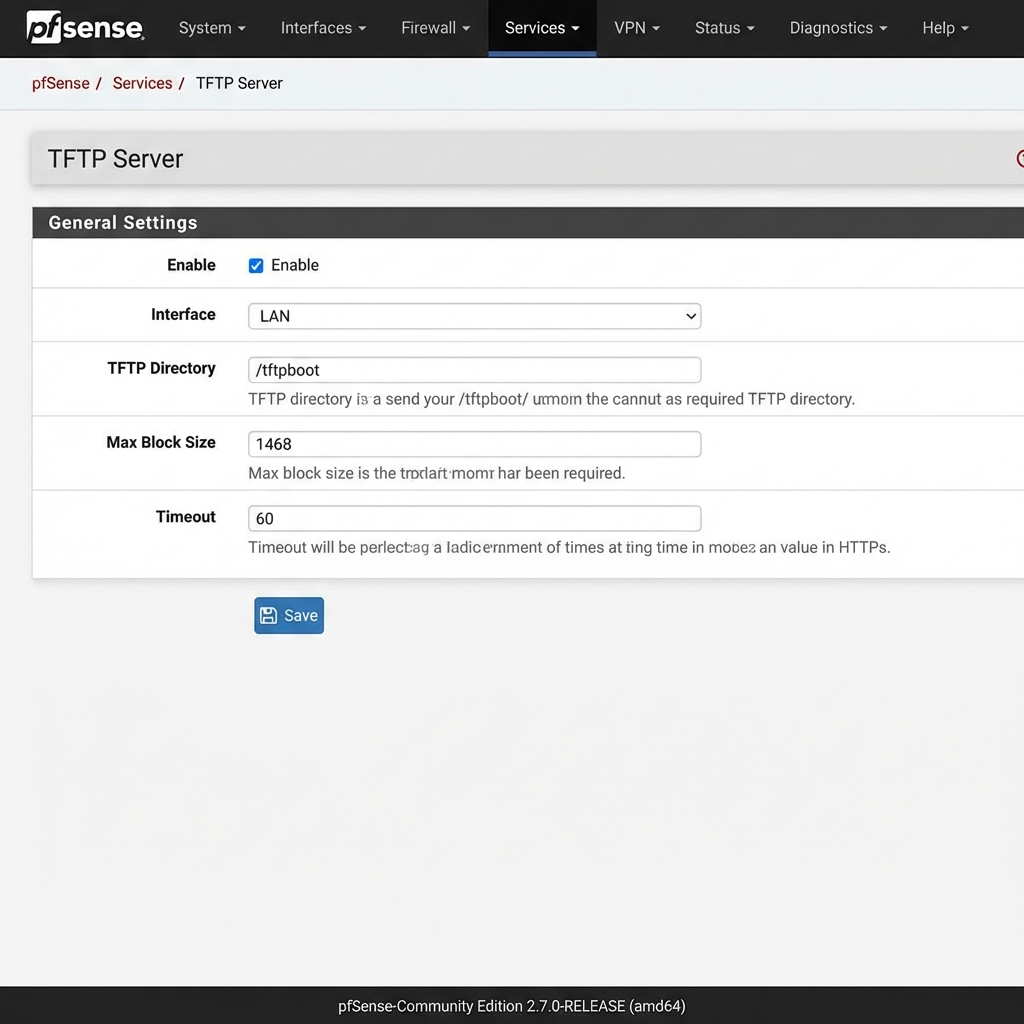Image resolution: width=1024 pixels, height=1024 pixels.
Task: Open the Help menu
Action: click(944, 28)
